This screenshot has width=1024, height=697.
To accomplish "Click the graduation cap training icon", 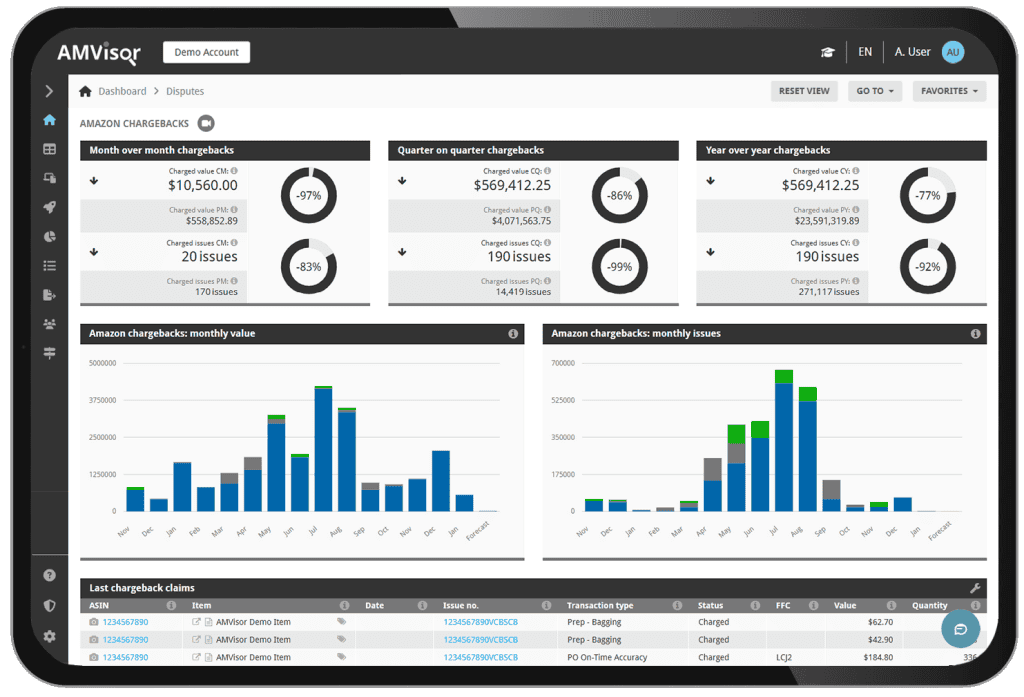I will coord(827,52).
